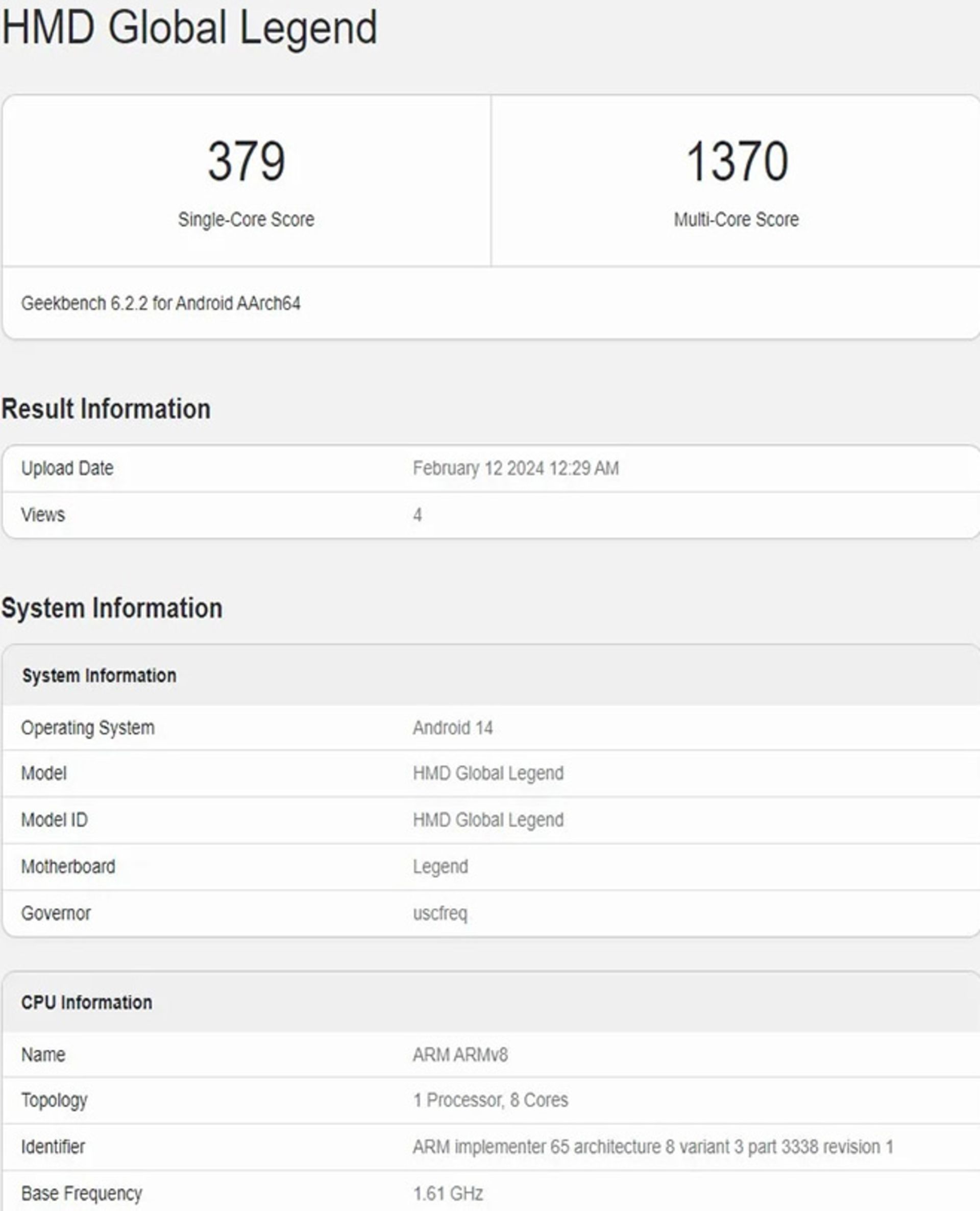This screenshot has height=1211, width=980.
Task: Click the Multi-Core Score label
Action: (x=736, y=219)
